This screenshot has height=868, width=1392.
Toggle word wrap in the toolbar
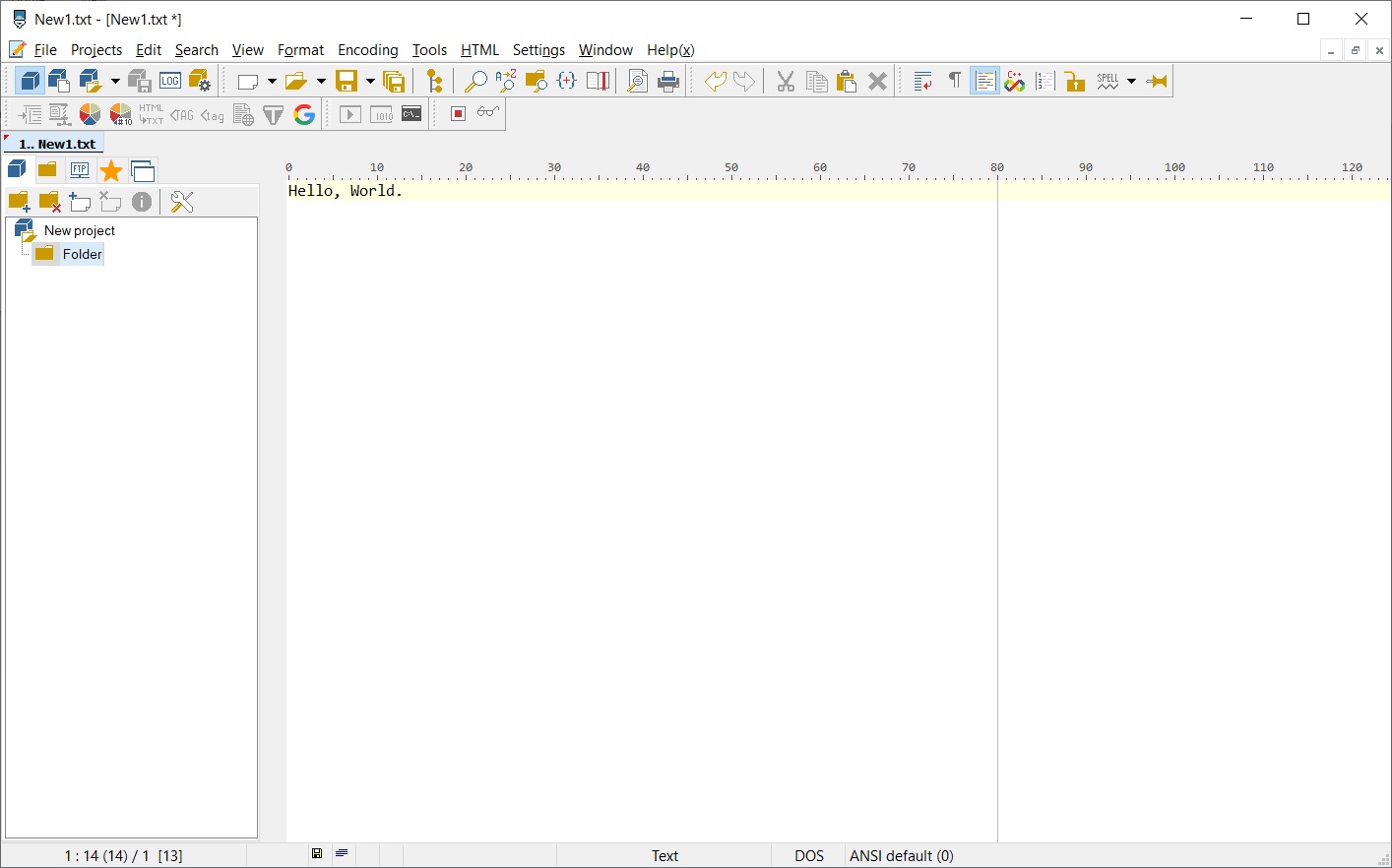coord(921,81)
